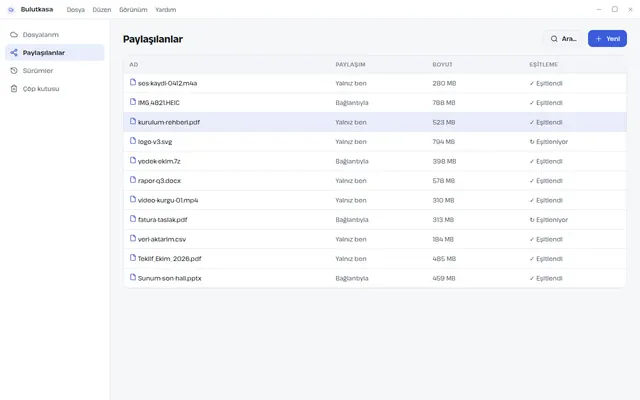
Task: Click the search magnifier icon
Action: point(554,39)
